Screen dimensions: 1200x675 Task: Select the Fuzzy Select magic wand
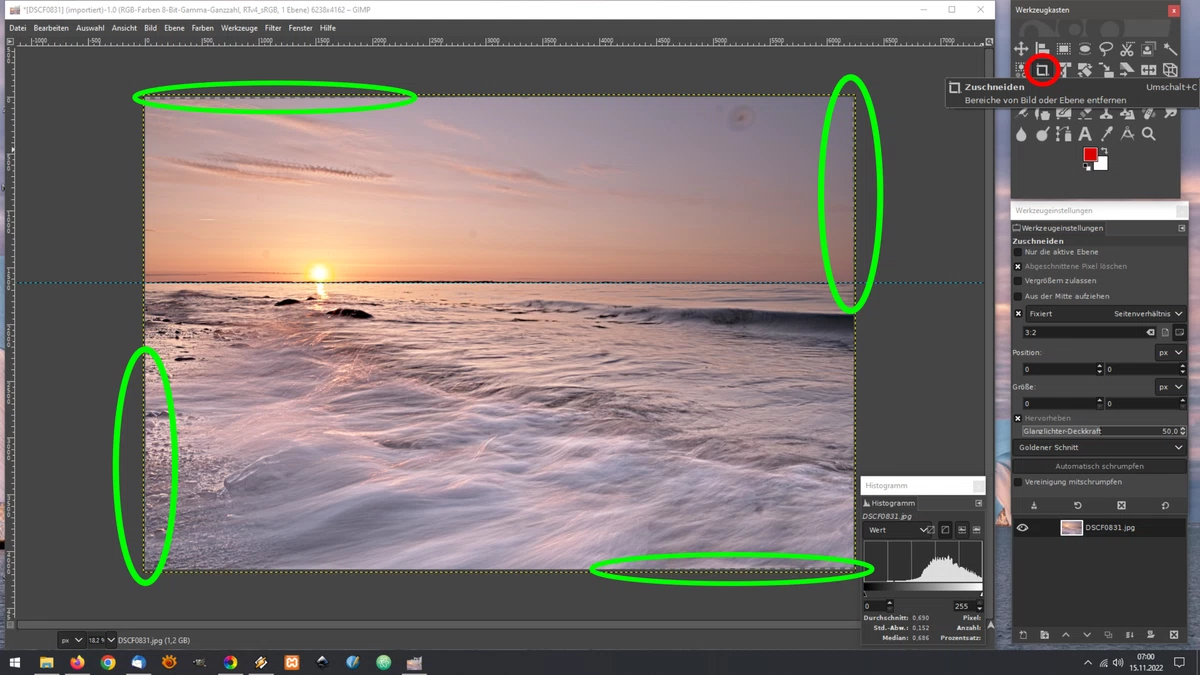tap(1170, 48)
